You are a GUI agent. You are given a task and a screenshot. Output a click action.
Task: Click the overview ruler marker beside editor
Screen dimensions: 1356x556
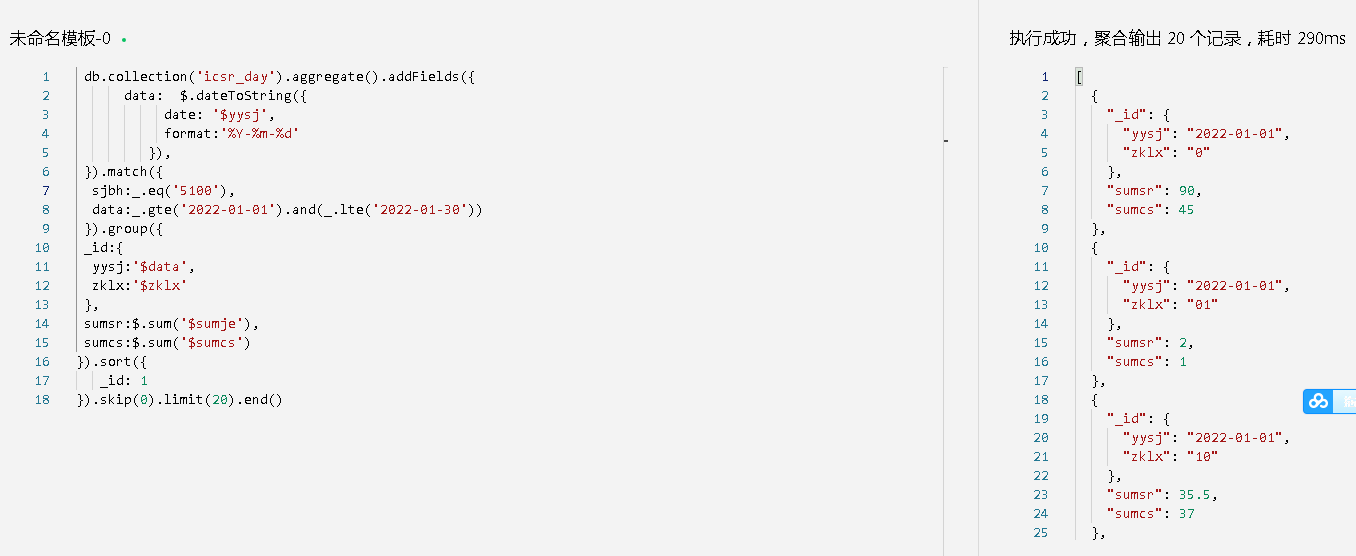946,142
